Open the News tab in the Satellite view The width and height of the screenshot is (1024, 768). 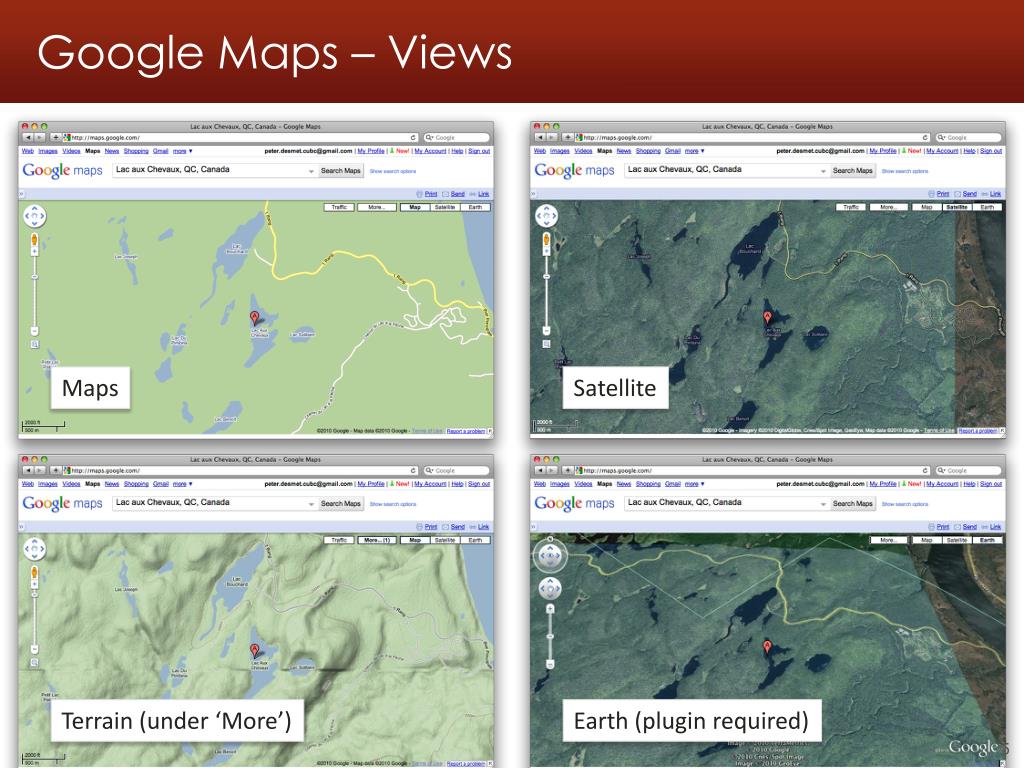624,152
